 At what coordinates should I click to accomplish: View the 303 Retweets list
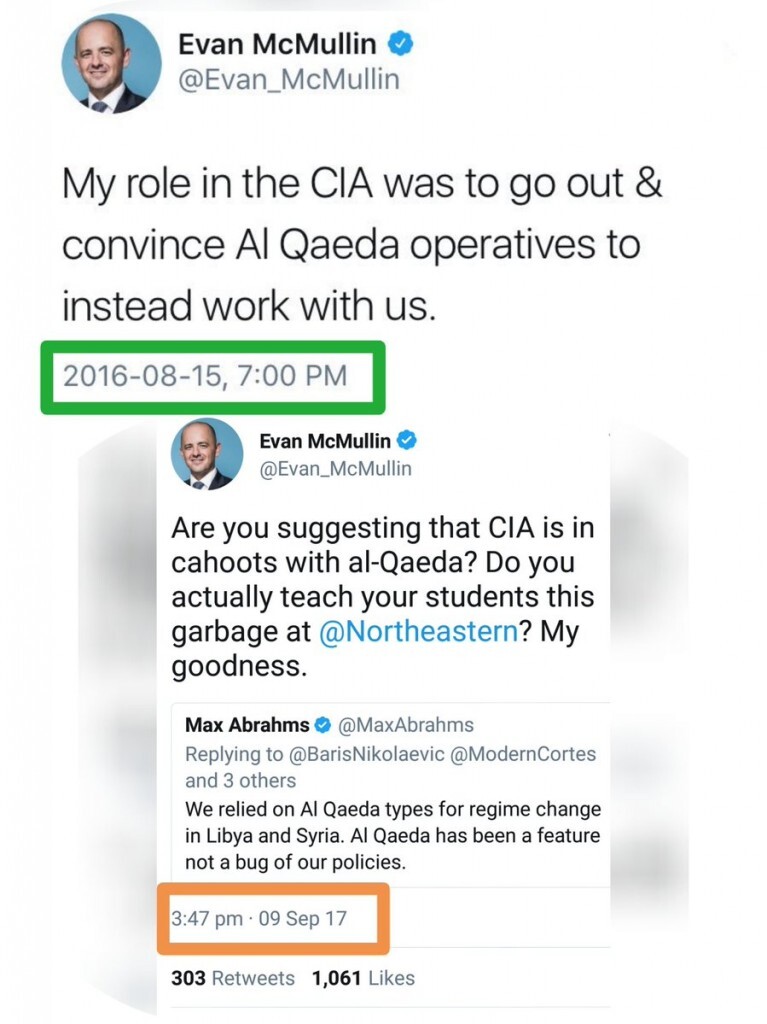(233, 978)
